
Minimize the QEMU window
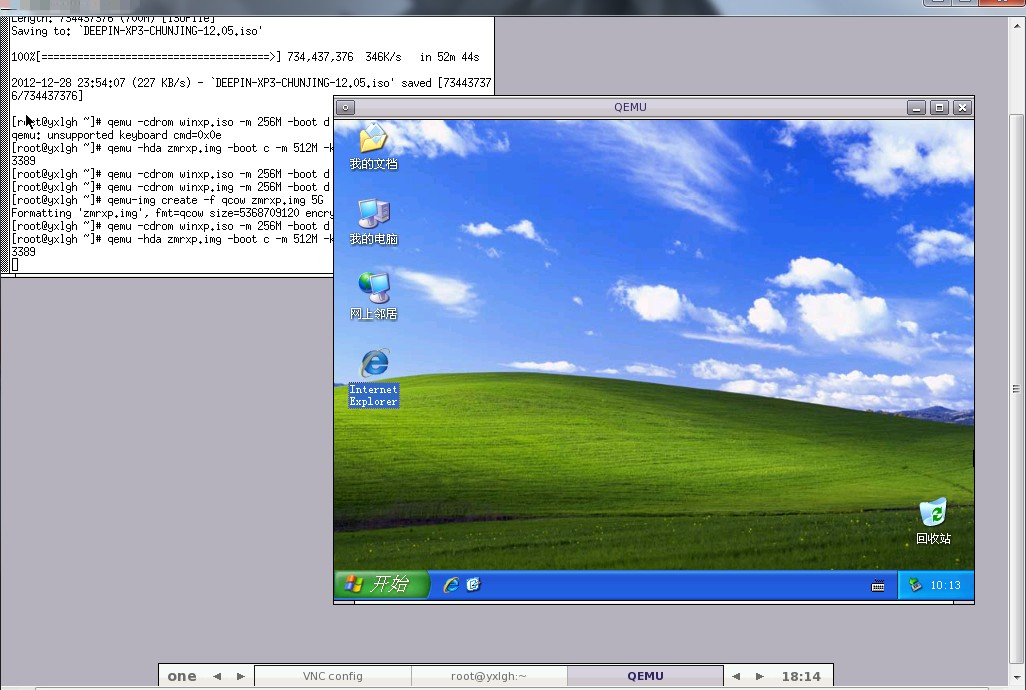[916, 107]
